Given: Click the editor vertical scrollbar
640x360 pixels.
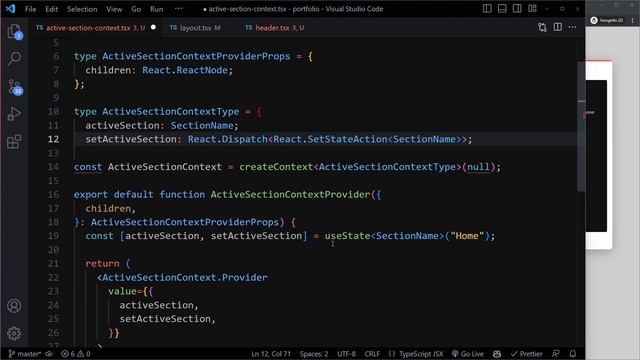Looking at the screenshot, I should pyautogui.click(x=581, y=127).
